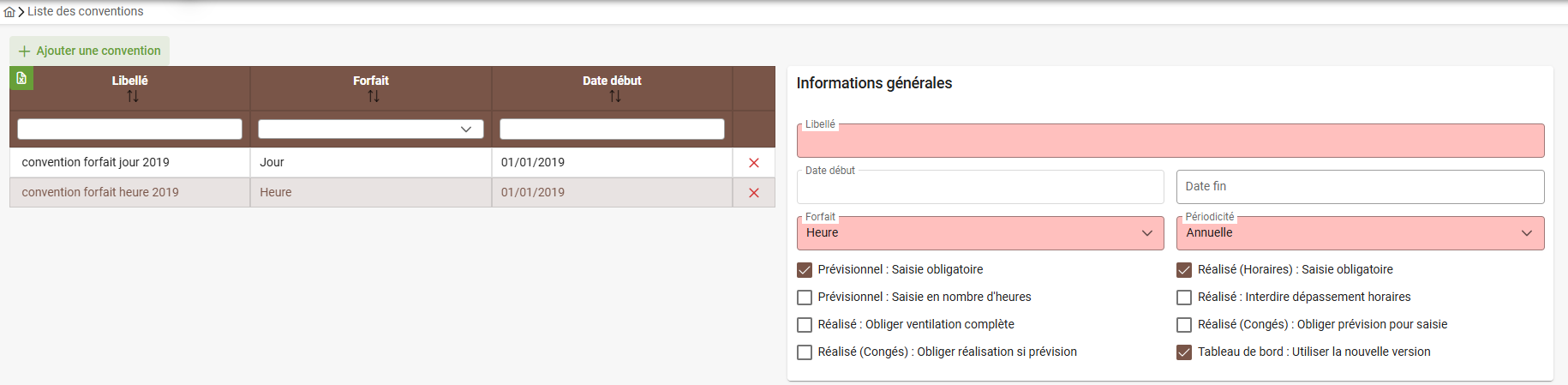Click Liste des conventions breadcrumb

pos(86,12)
